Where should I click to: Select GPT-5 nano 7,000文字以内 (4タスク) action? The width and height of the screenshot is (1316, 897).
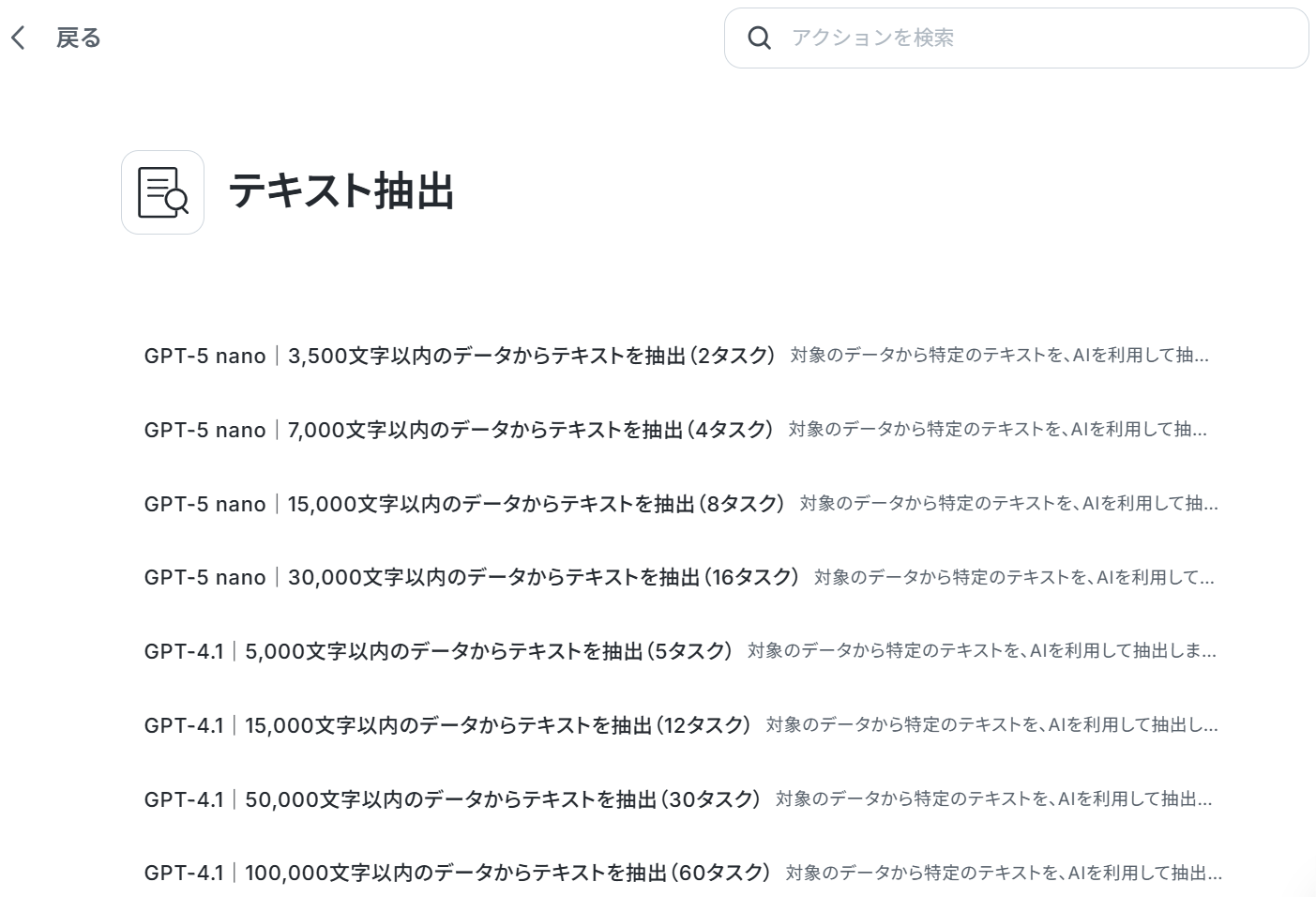point(459,430)
